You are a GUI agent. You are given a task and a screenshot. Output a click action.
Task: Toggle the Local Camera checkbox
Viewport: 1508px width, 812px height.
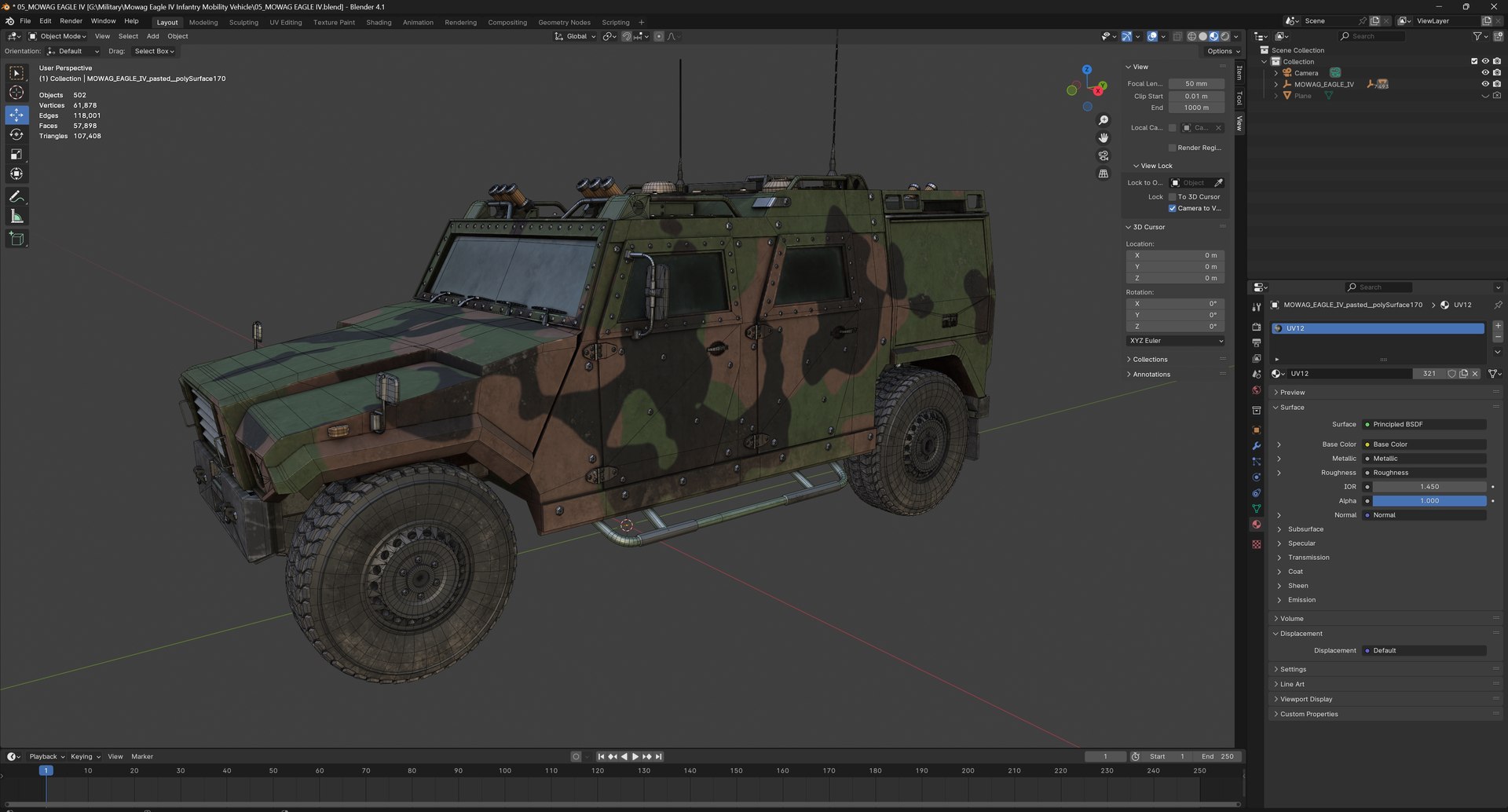(x=1173, y=128)
